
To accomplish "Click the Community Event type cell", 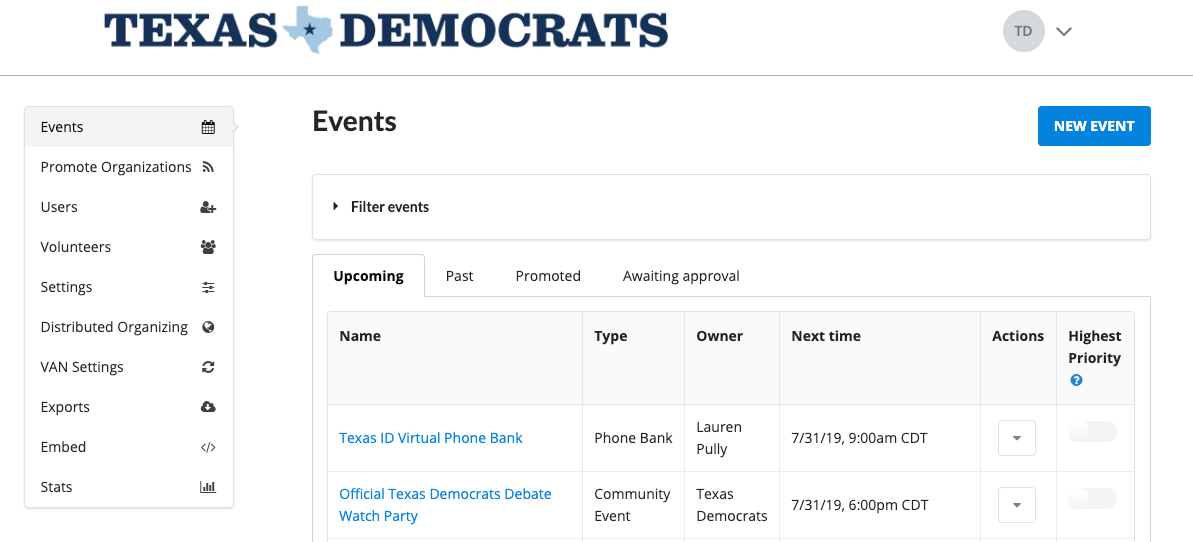I will click(632, 505).
